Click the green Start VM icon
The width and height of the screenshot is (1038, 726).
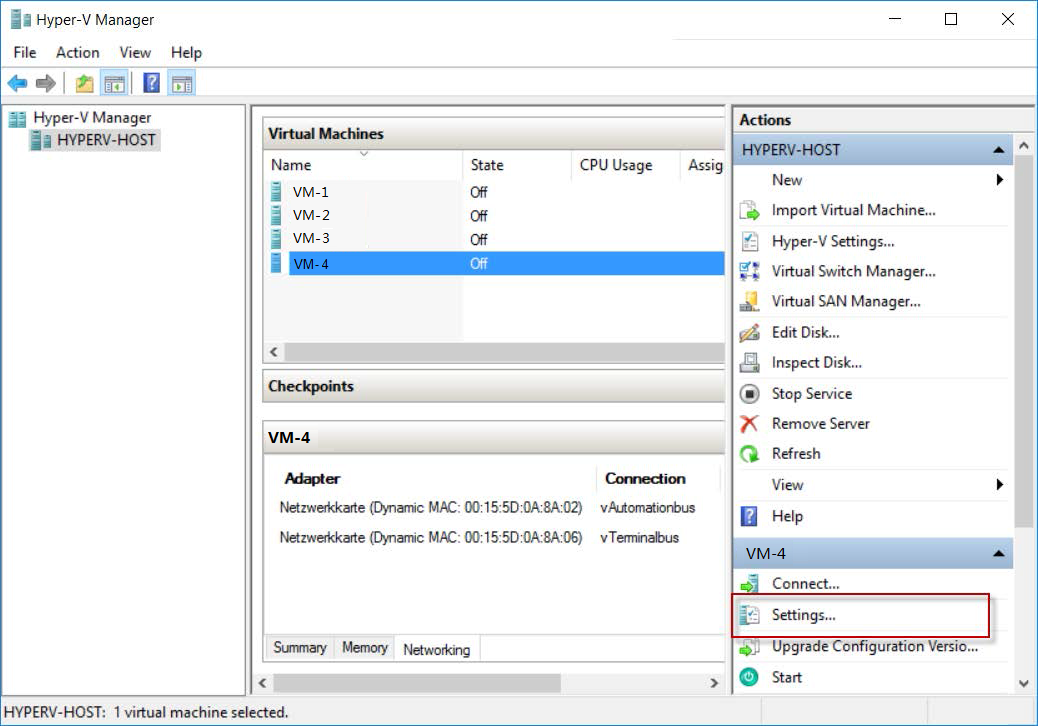[x=749, y=677]
